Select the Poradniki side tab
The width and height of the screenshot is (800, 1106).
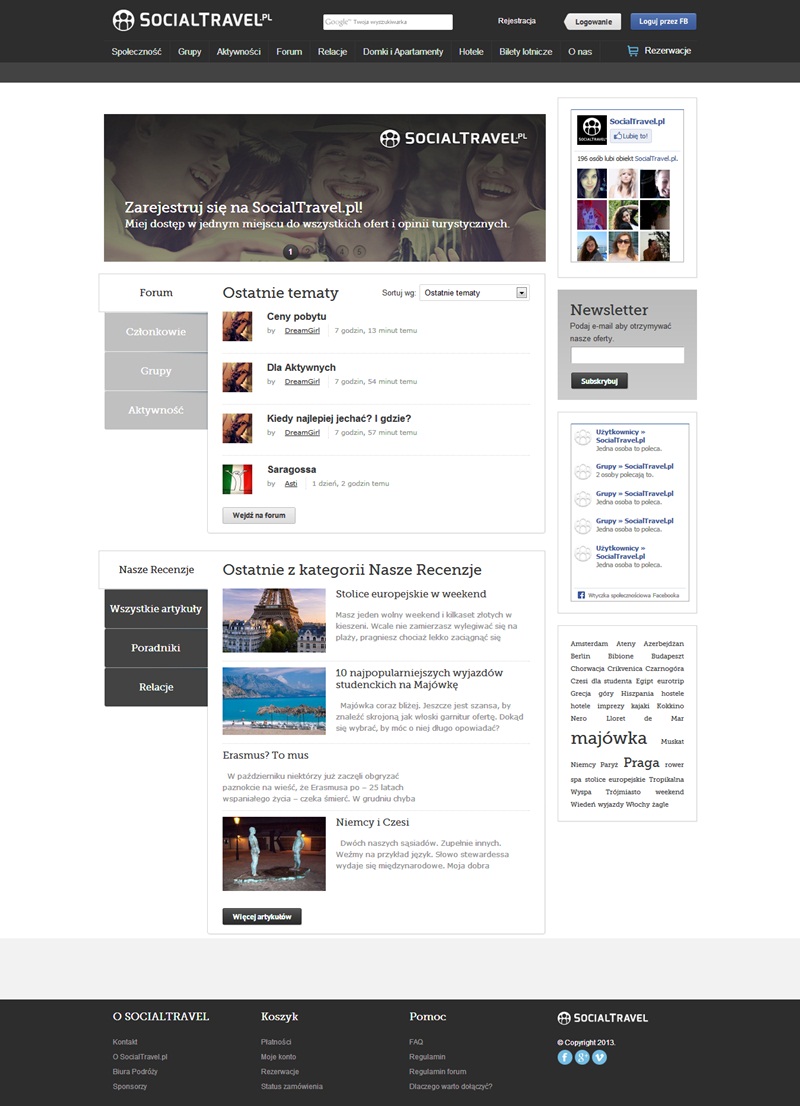pyautogui.click(x=156, y=648)
